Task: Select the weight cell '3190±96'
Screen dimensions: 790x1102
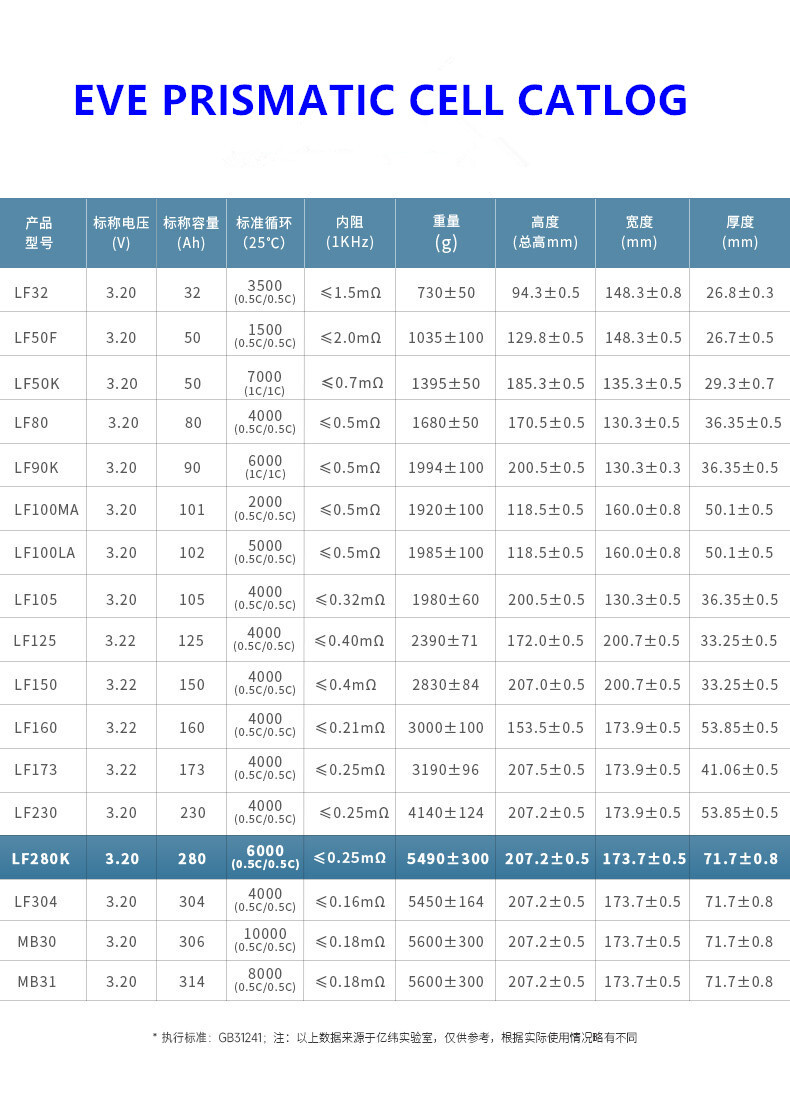Action: pos(446,770)
